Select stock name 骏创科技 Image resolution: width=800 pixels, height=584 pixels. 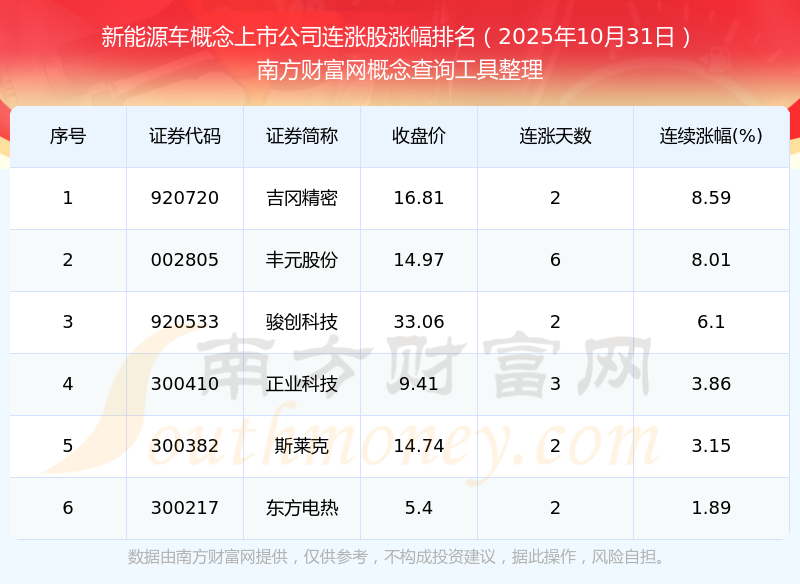[x=302, y=322]
